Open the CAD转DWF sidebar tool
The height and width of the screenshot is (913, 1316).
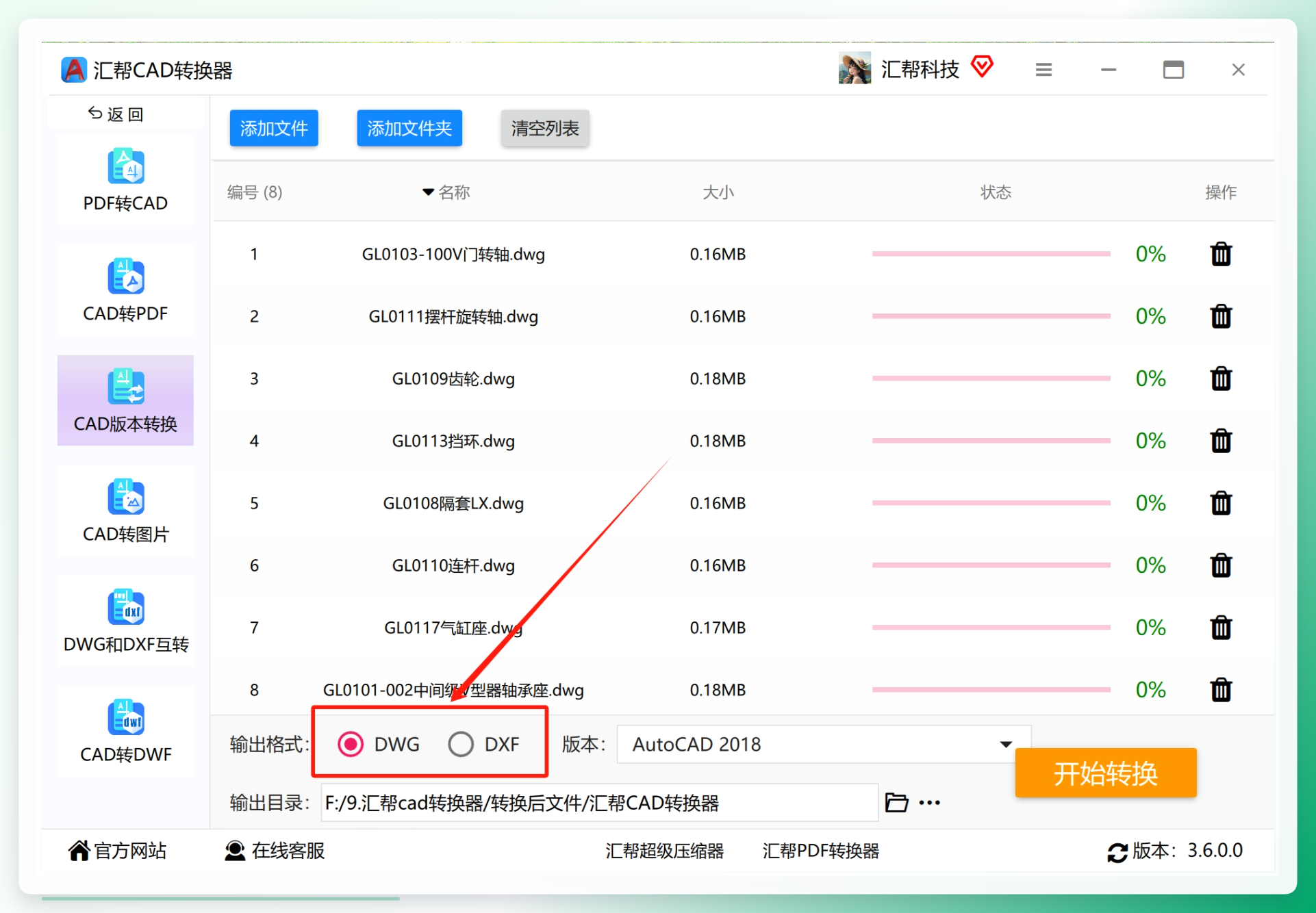[125, 731]
